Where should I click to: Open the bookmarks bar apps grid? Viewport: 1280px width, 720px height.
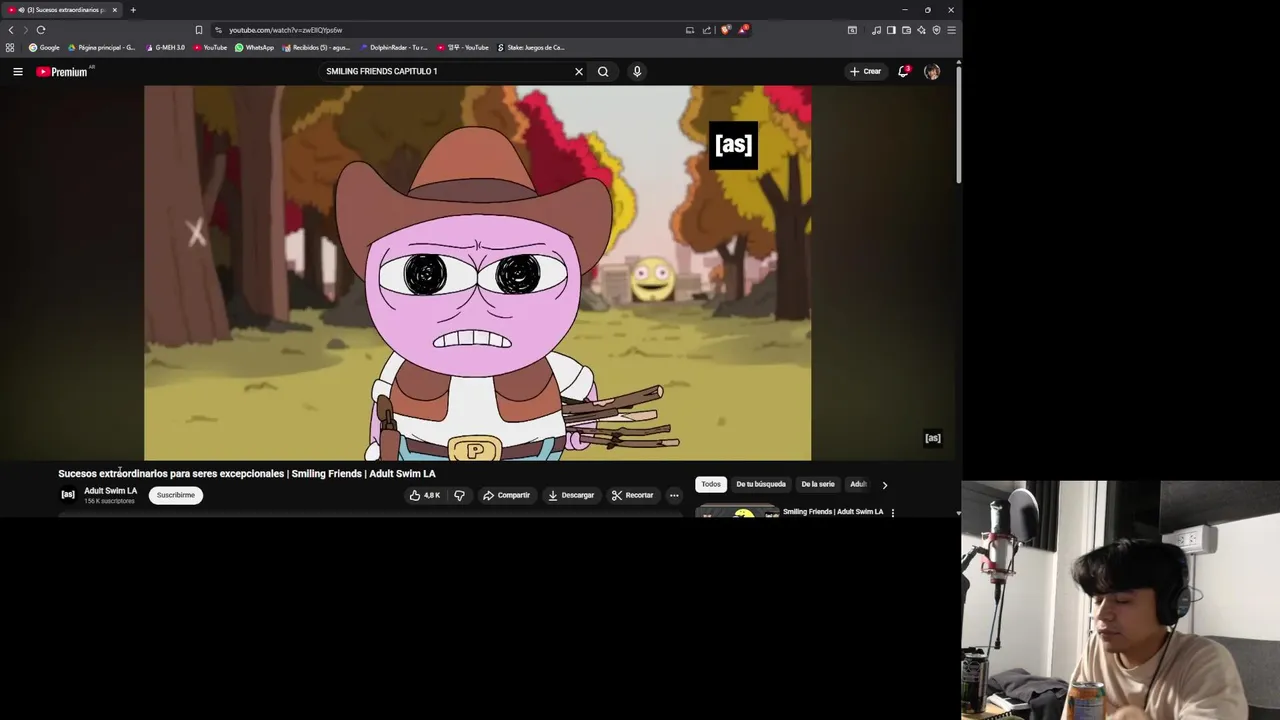pyautogui.click(x=10, y=47)
